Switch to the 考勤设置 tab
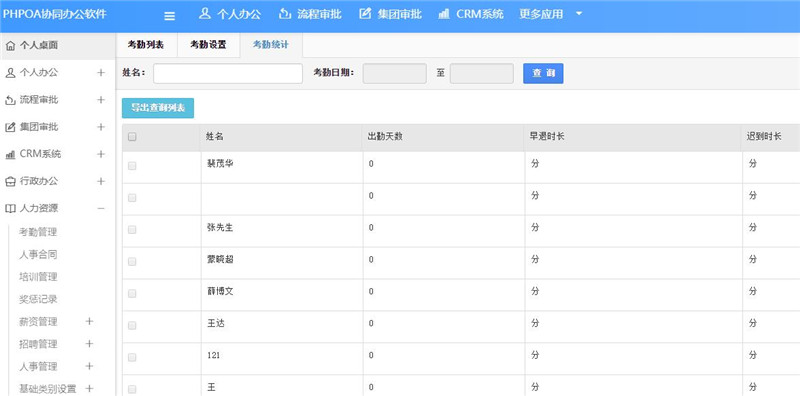Screen dimensions: 800x396 (208, 45)
